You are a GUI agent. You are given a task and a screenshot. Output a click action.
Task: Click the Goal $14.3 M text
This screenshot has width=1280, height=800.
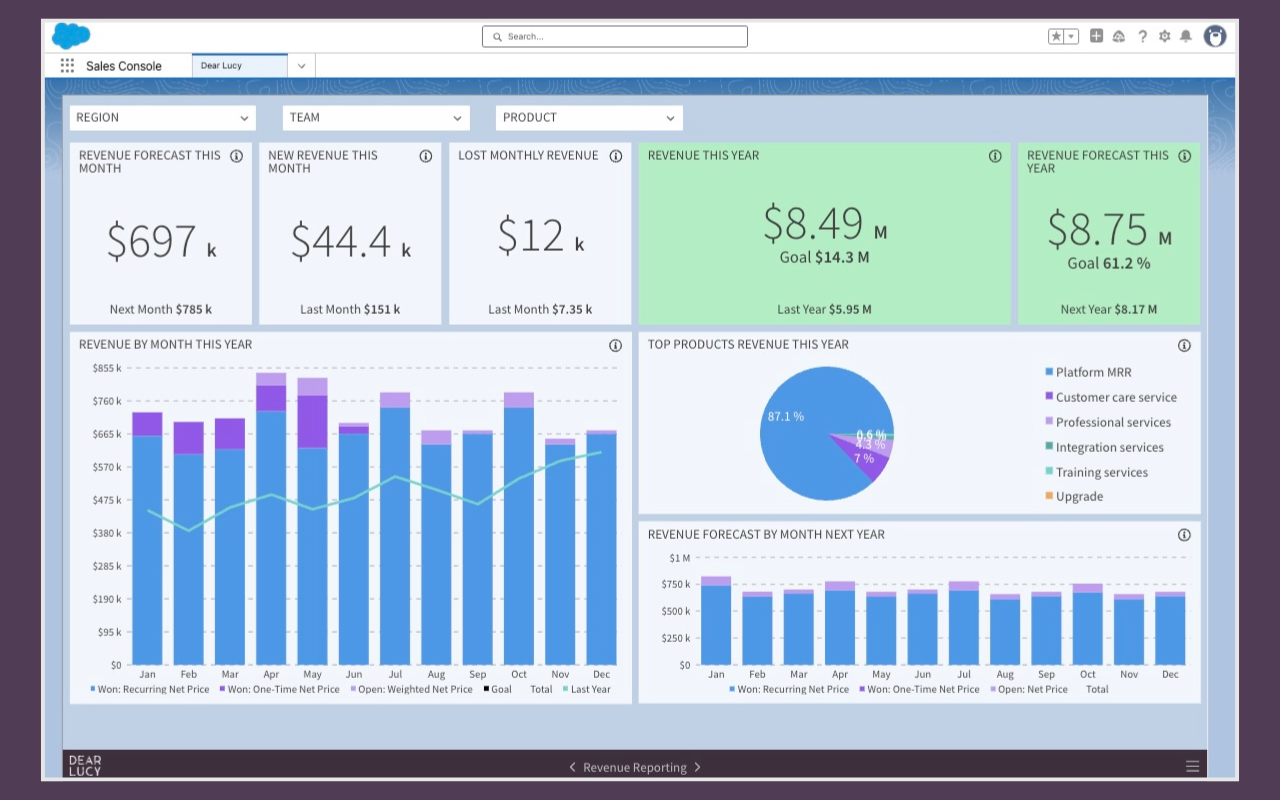coord(825,257)
